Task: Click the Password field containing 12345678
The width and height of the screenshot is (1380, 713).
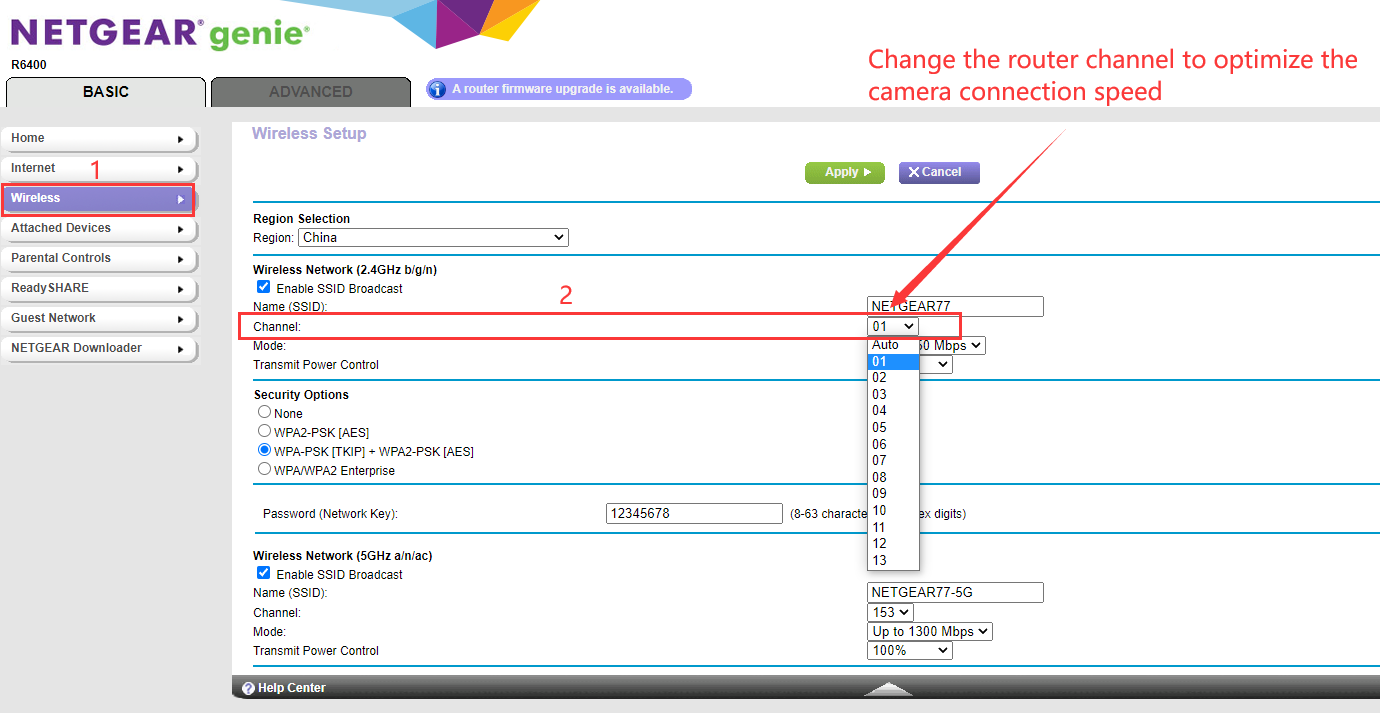Action: [694, 513]
